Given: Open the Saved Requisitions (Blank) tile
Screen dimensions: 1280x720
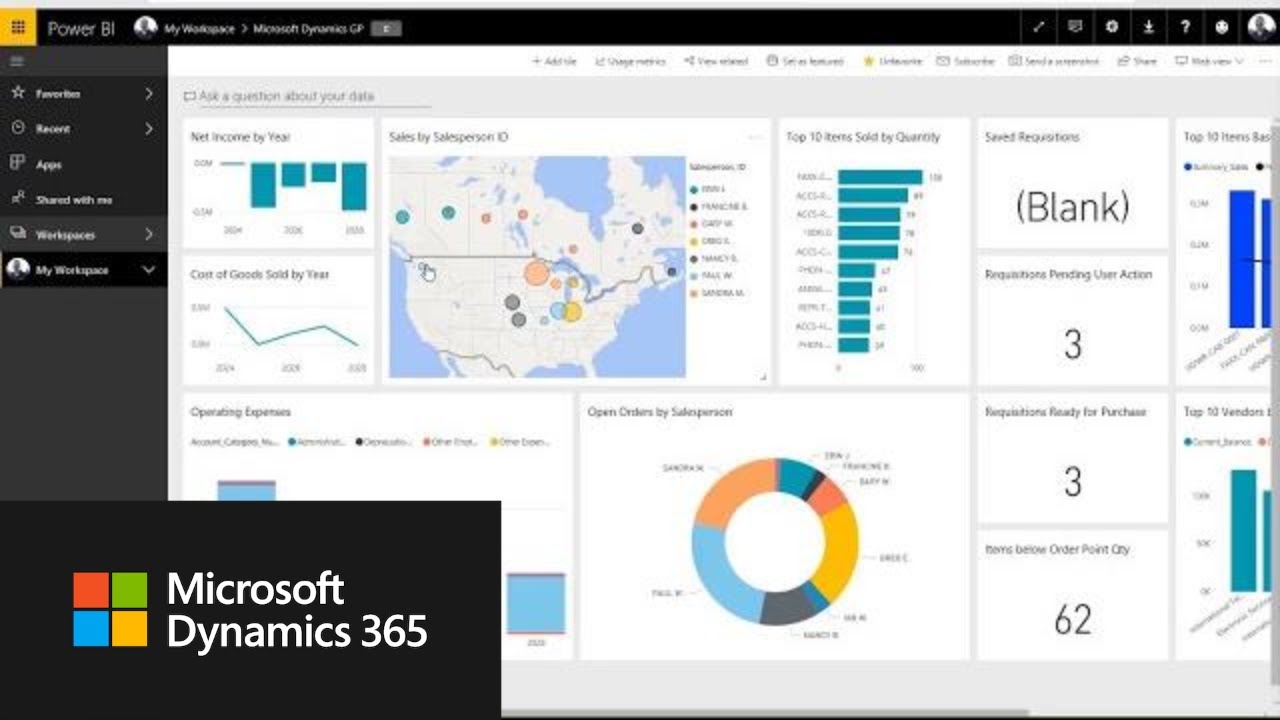Looking at the screenshot, I should pos(1072,183).
